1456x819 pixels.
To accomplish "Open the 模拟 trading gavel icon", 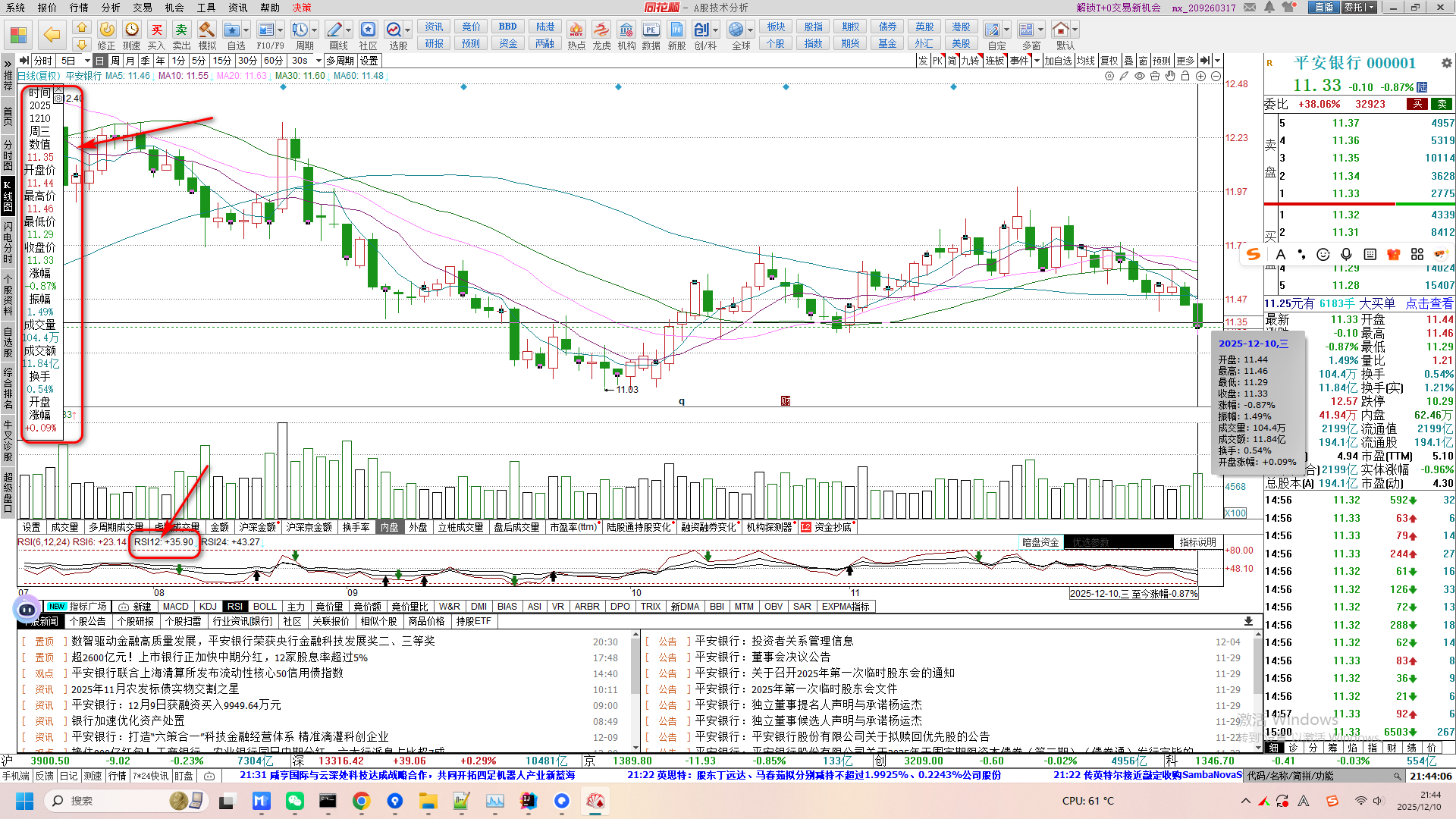I will coord(206,30).
